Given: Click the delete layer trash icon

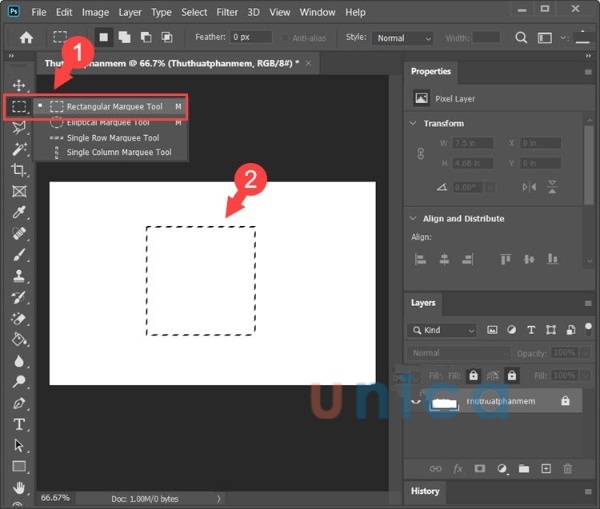Looking at the screenshot, I should click(568, 468).
